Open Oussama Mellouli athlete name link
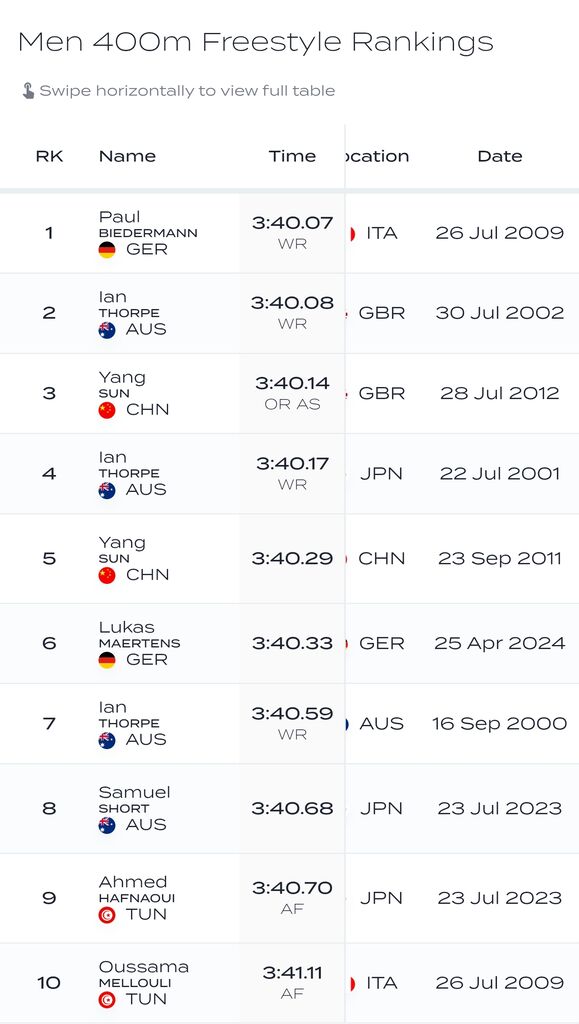The image size is (579, 1024). (x=144, y=974)
